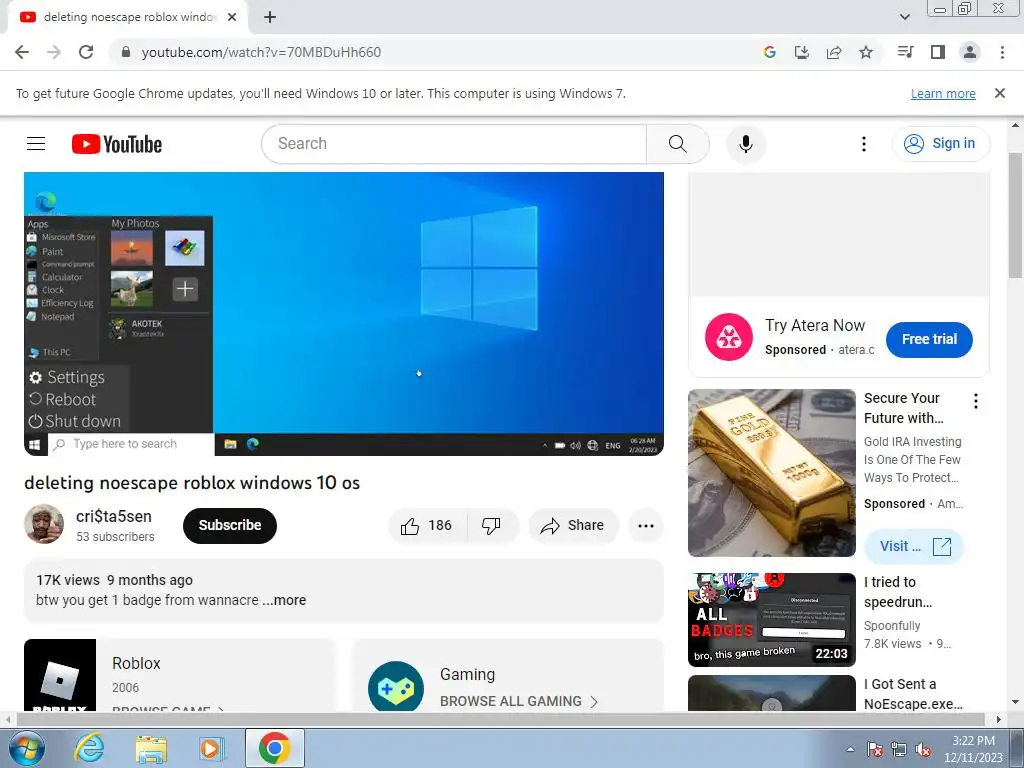Click the address bar URL

[x=261, y=52]
